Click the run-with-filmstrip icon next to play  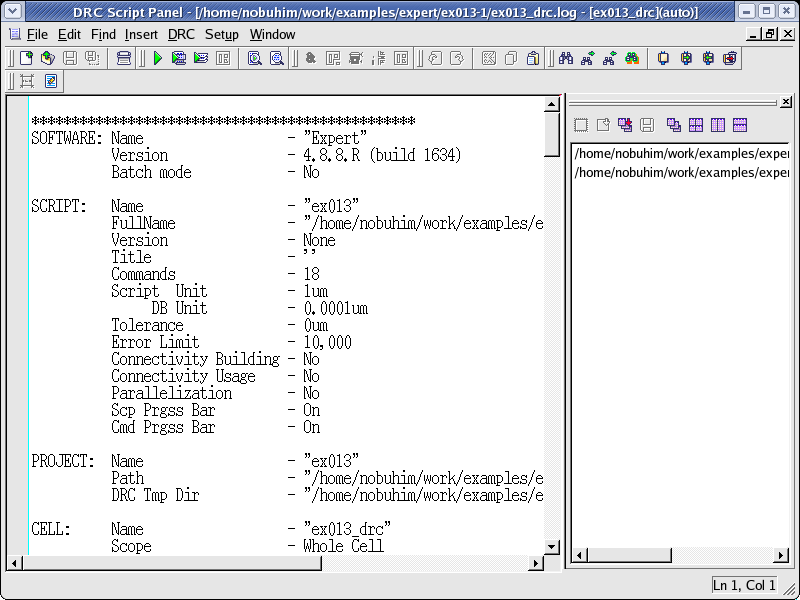click(179, 58)
